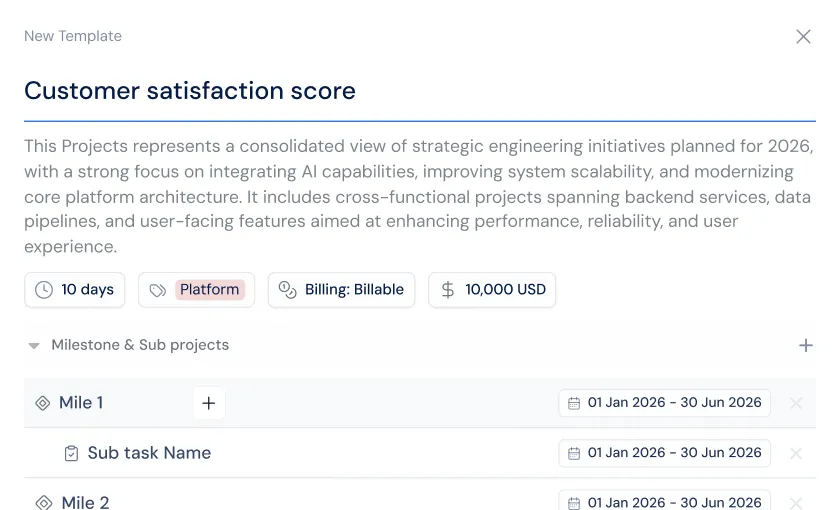
Task: Click the dollar sign icon
Action: pyautogui.click(x=447, y=290)
